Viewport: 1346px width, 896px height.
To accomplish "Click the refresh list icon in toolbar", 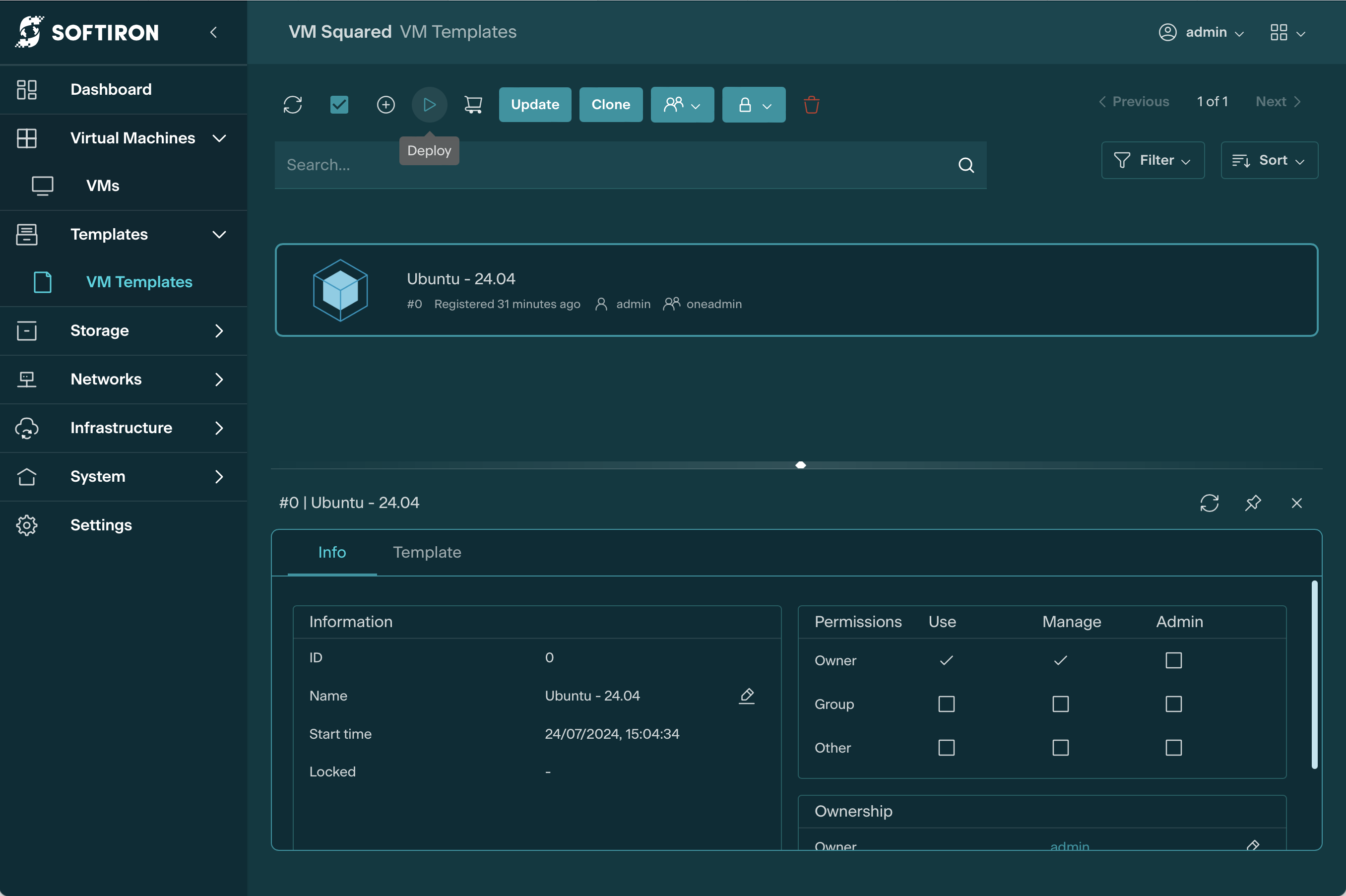I will tap(293, 105).
